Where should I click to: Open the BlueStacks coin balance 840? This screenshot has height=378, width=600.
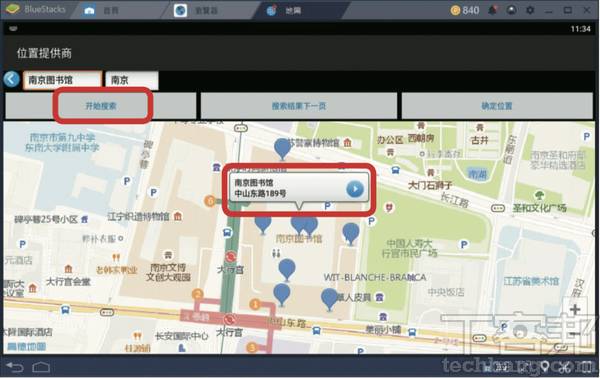coord(465,10)
